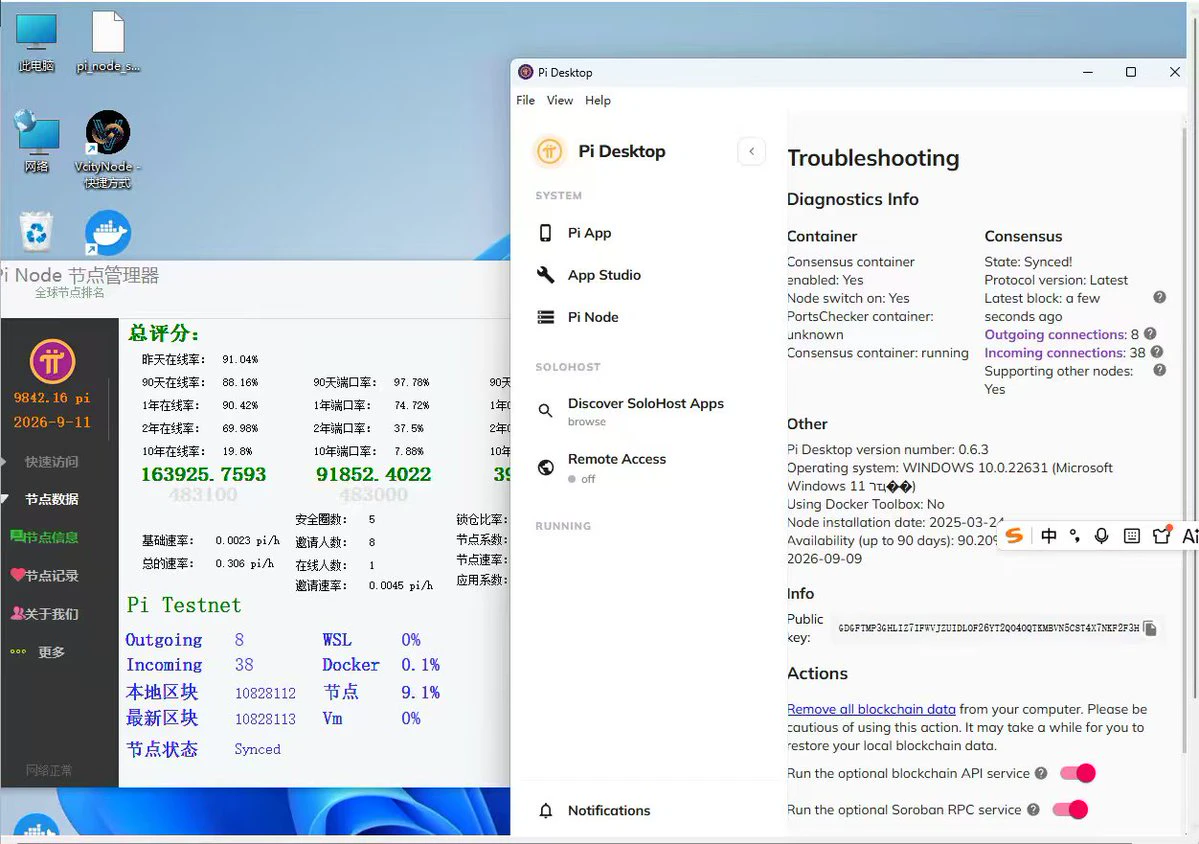Click the Pi Desktop title bar logo
The height and width of the screenshot is (844, 1199).
click(525, 72)
